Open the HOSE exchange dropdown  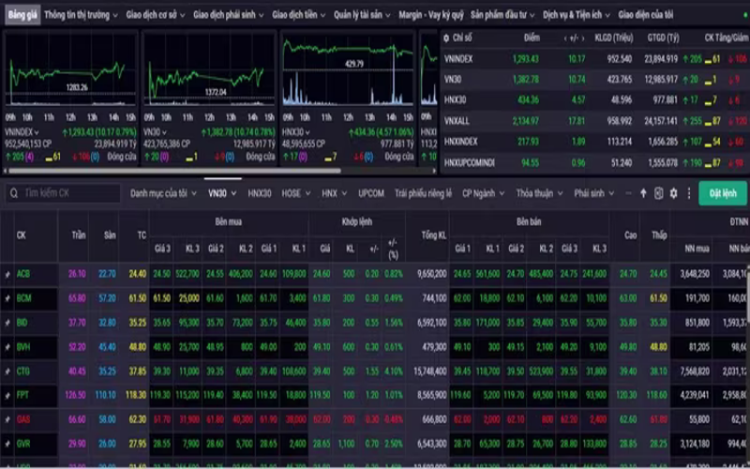(x=294, y=193)
